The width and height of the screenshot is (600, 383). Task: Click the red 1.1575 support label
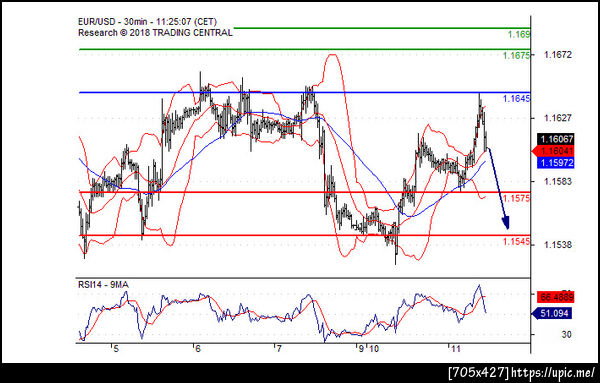516,198
